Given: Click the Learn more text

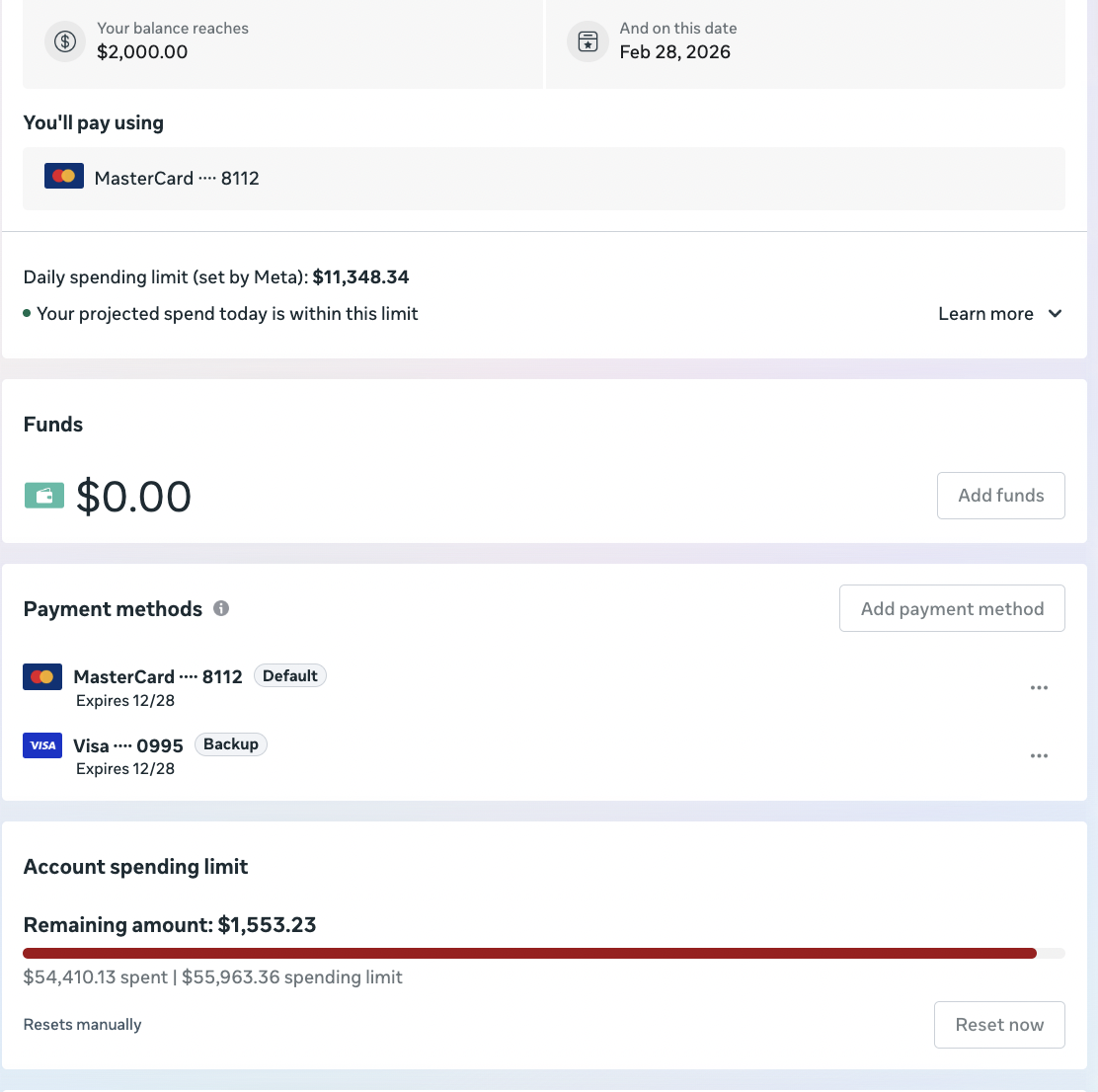Looking at the screenshot, I should [985, 314].
